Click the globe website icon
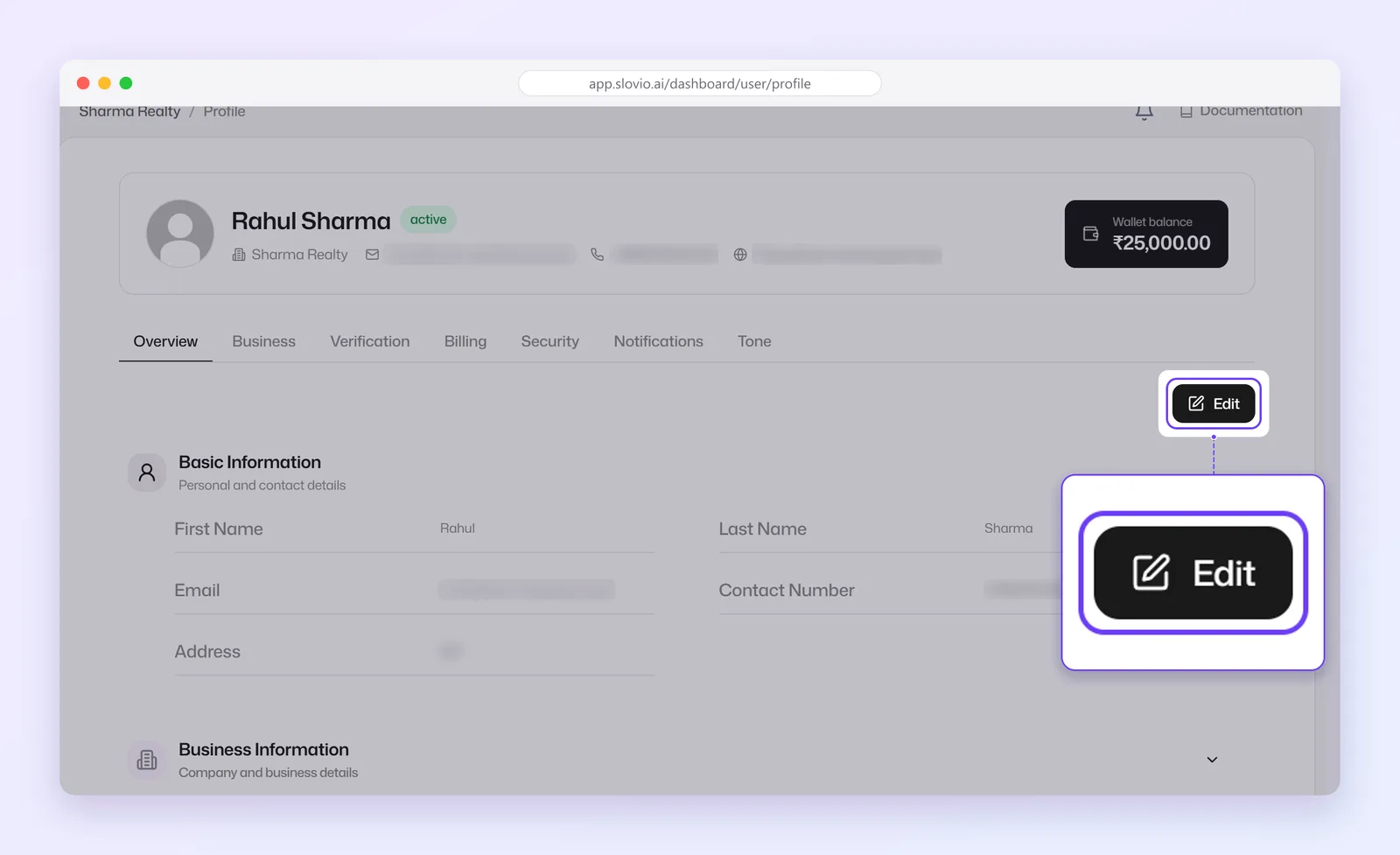The height and width of the screenshot is (855, 1400). pyautogui.click(x=740, y=255)
